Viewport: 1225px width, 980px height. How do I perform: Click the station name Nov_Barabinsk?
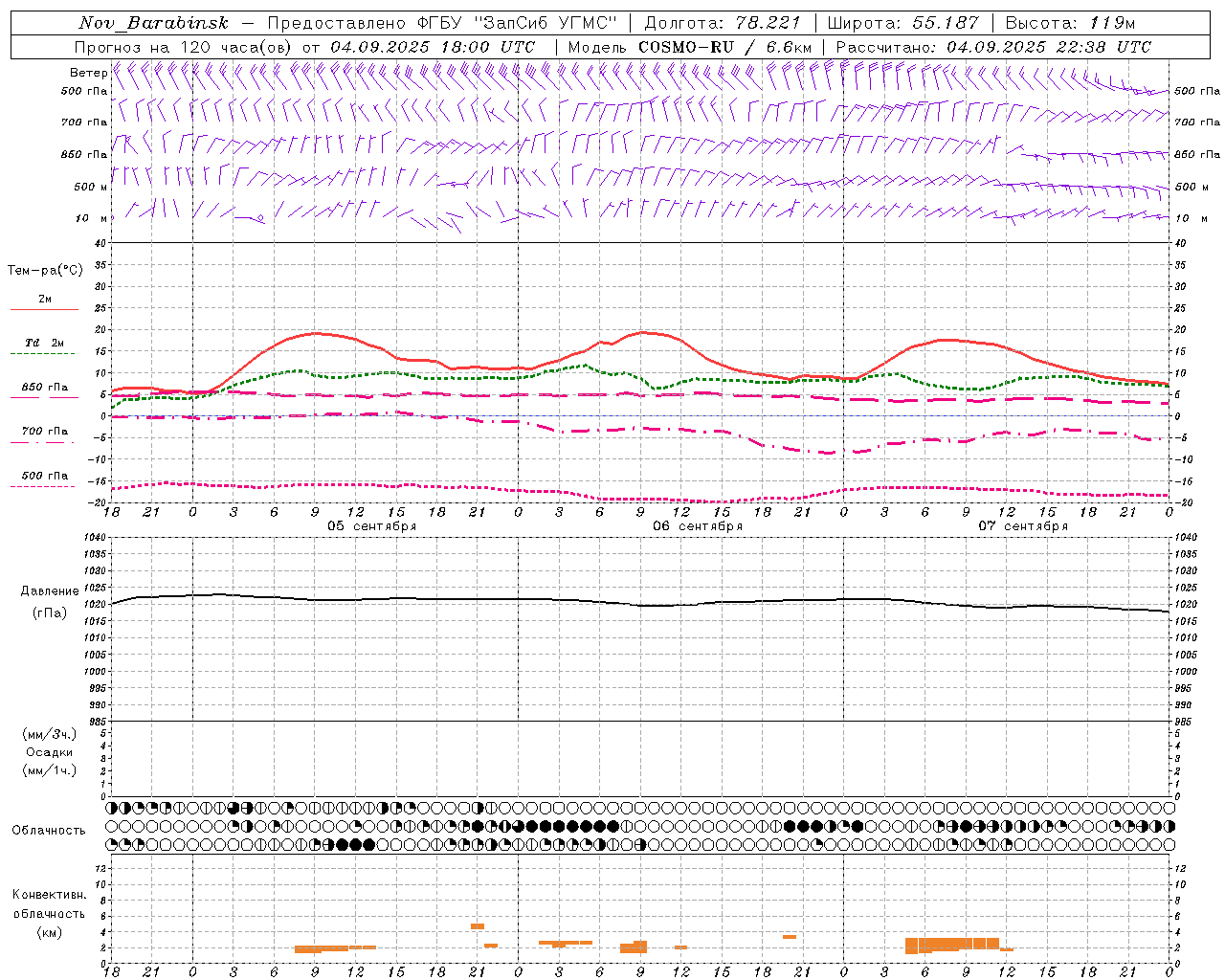pos(154,23)
